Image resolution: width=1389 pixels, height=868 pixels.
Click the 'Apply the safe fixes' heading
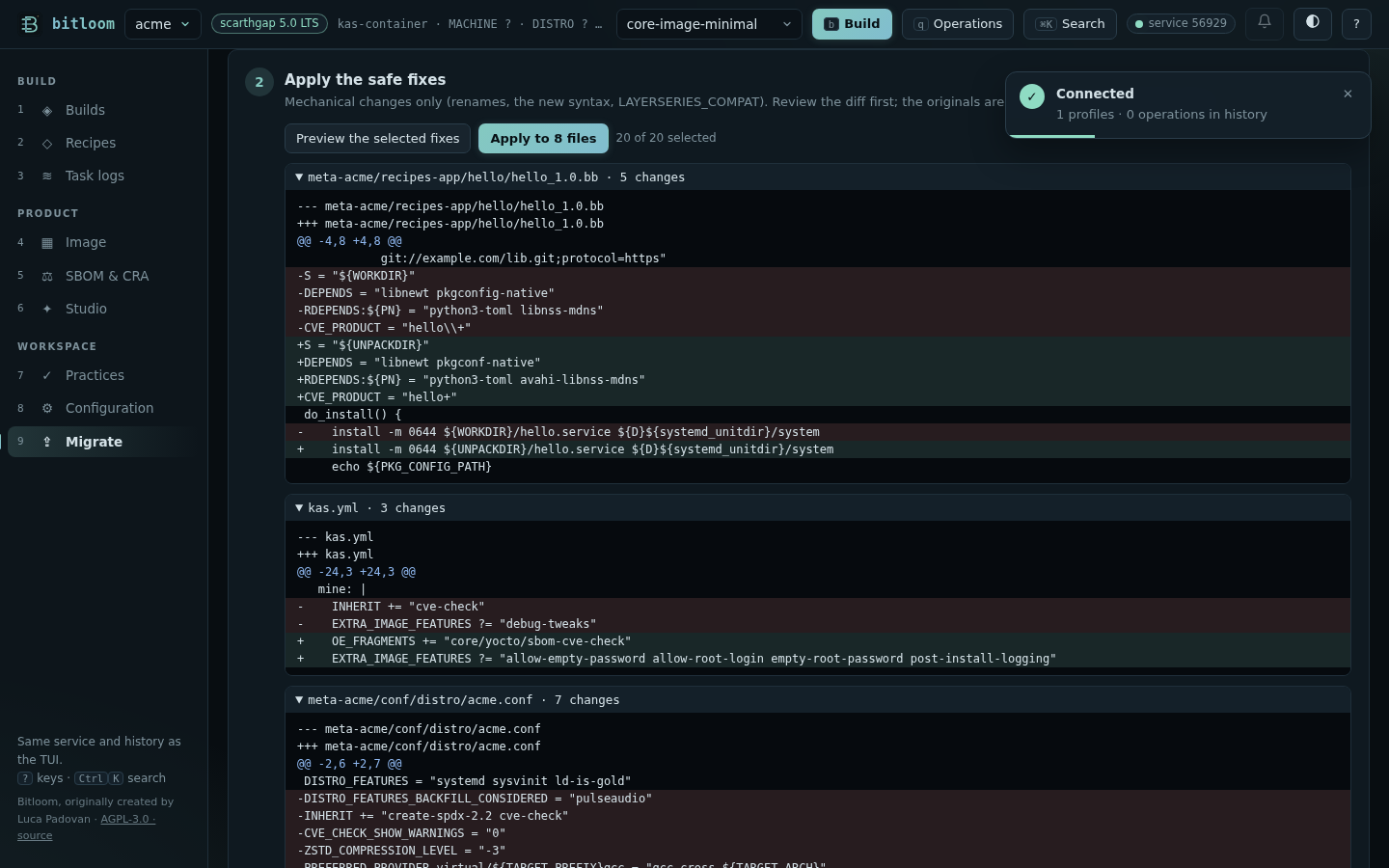[x=365, y=80]
